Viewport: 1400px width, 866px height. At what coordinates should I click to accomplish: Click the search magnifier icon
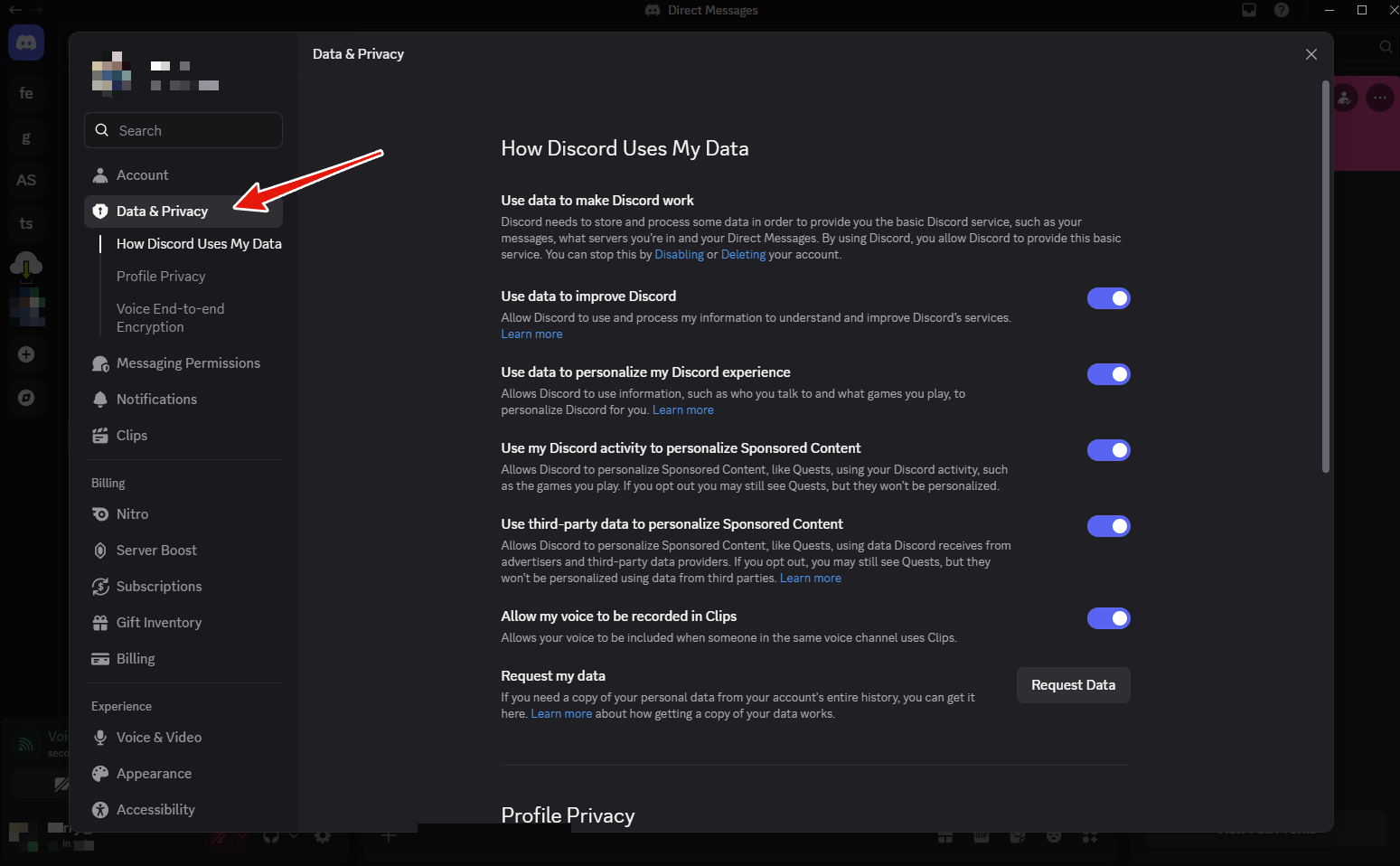click(x=102, y=130)
